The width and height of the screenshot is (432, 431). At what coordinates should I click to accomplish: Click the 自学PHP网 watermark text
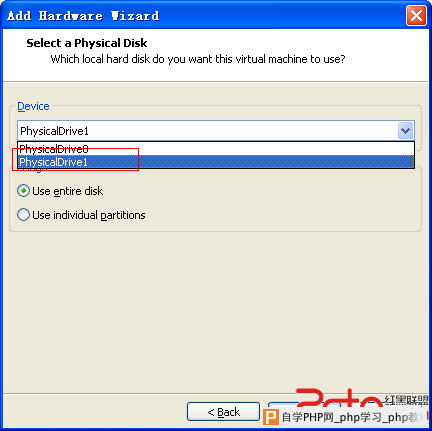308,417
